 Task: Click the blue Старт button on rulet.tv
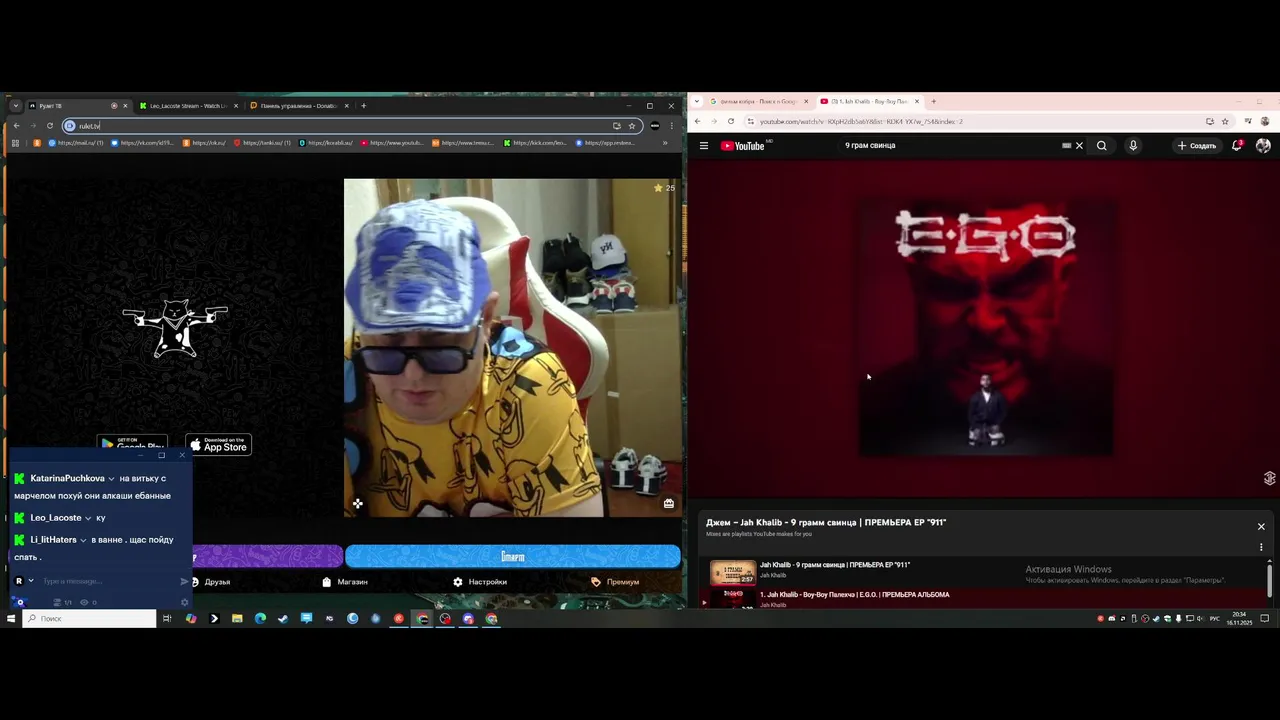(x=512, y=556)
